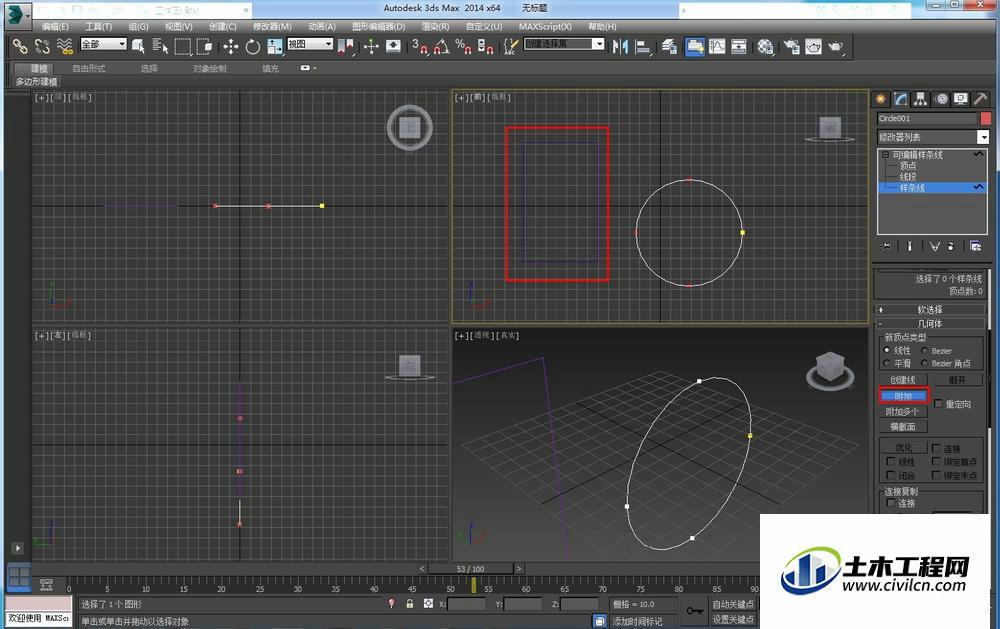Click the 附加 attach button
This screenshot has height=629, width=1000.
[903, 396]
